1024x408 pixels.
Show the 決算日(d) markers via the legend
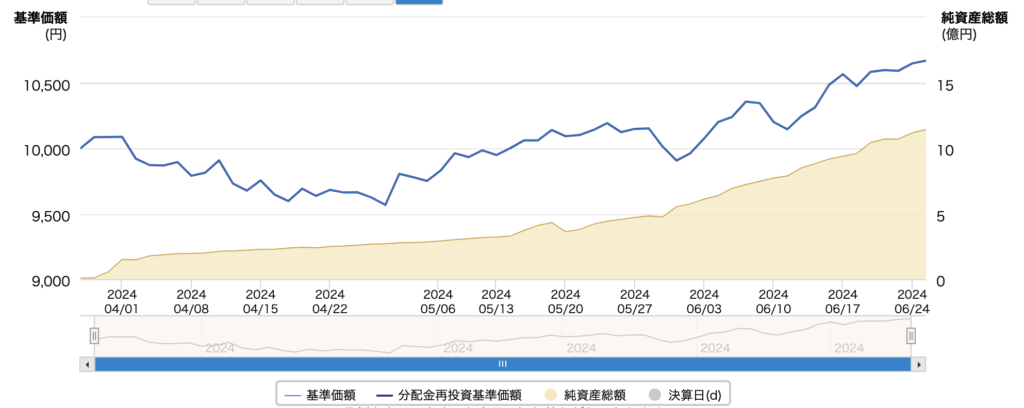point(686,396)
